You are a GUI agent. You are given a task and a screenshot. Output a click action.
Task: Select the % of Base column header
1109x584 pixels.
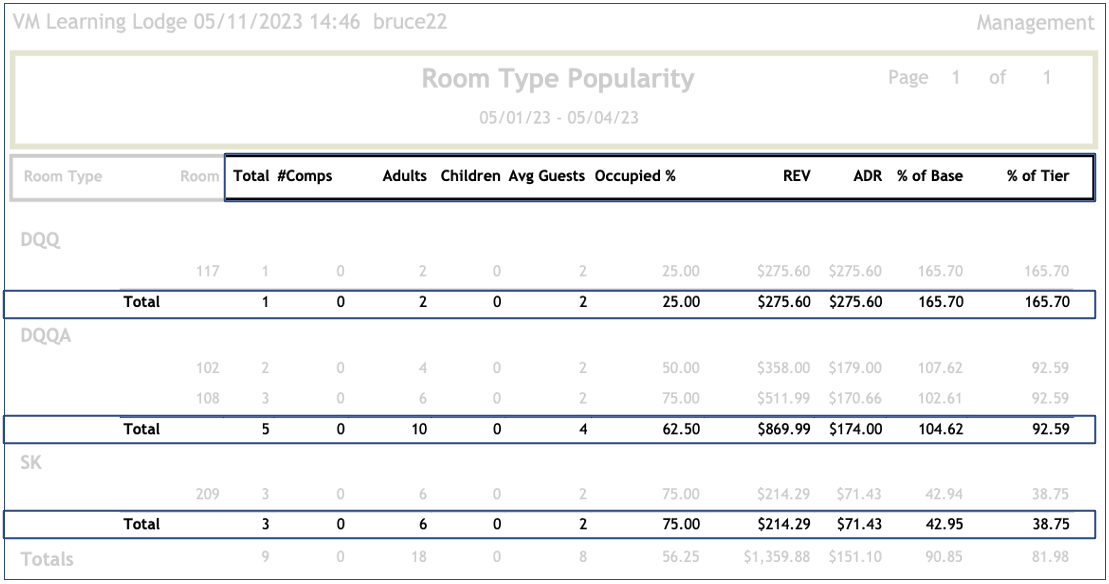point(930,176)
